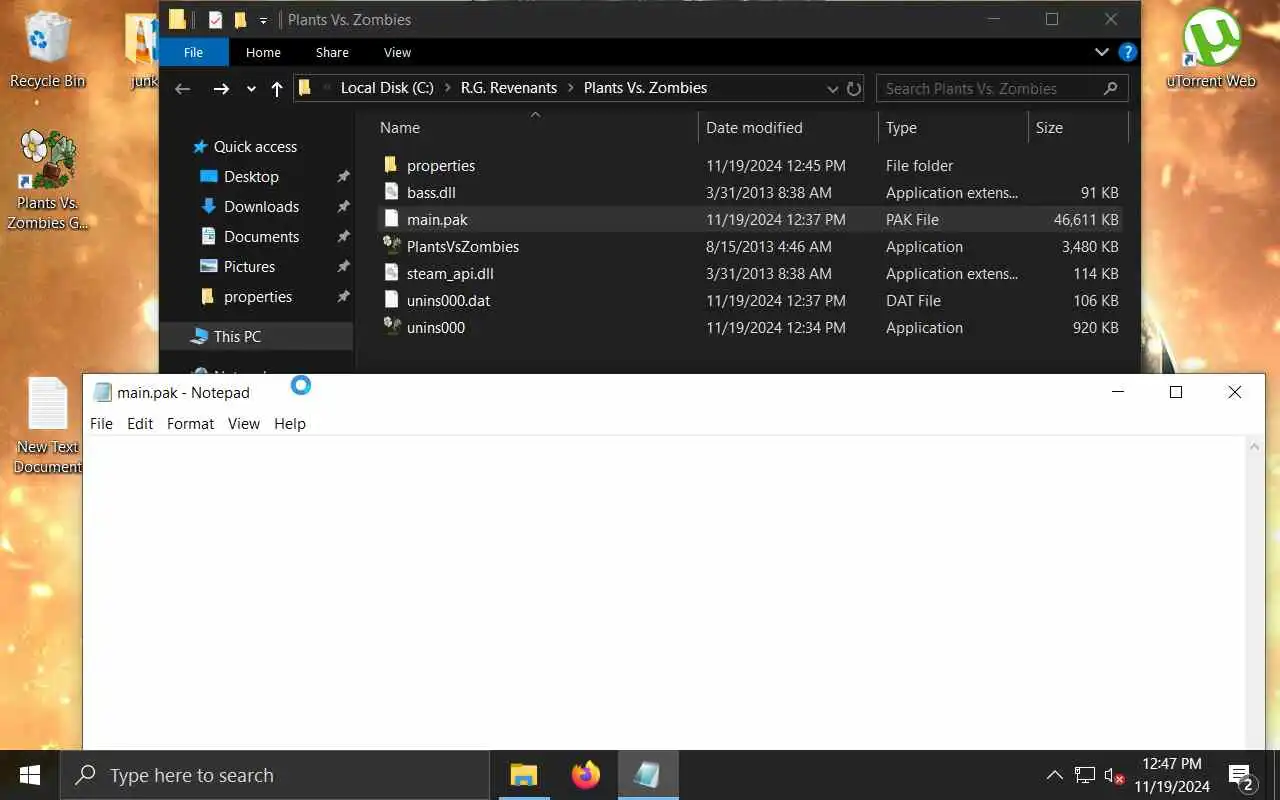Click the taskbar search box
The width and height of the screenshot is (1280, 800).
(x=275, y=775)
